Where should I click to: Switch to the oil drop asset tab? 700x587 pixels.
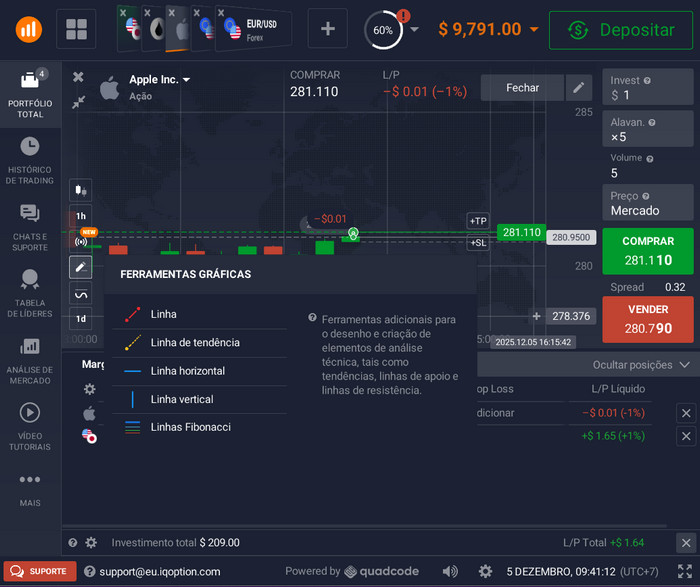click(156, 29)
